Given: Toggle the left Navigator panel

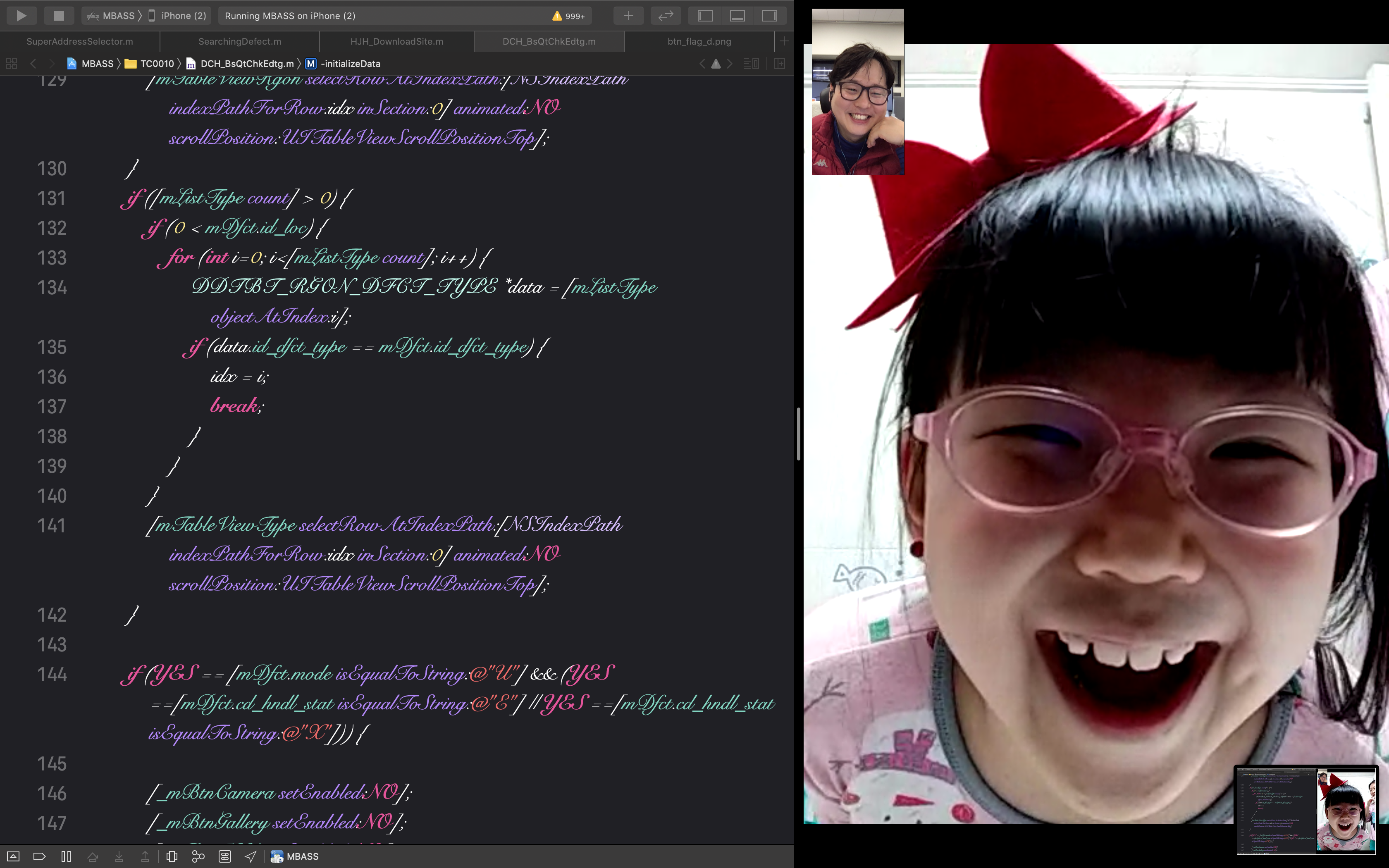Looking at the screenshot, I should coord(705,16).
